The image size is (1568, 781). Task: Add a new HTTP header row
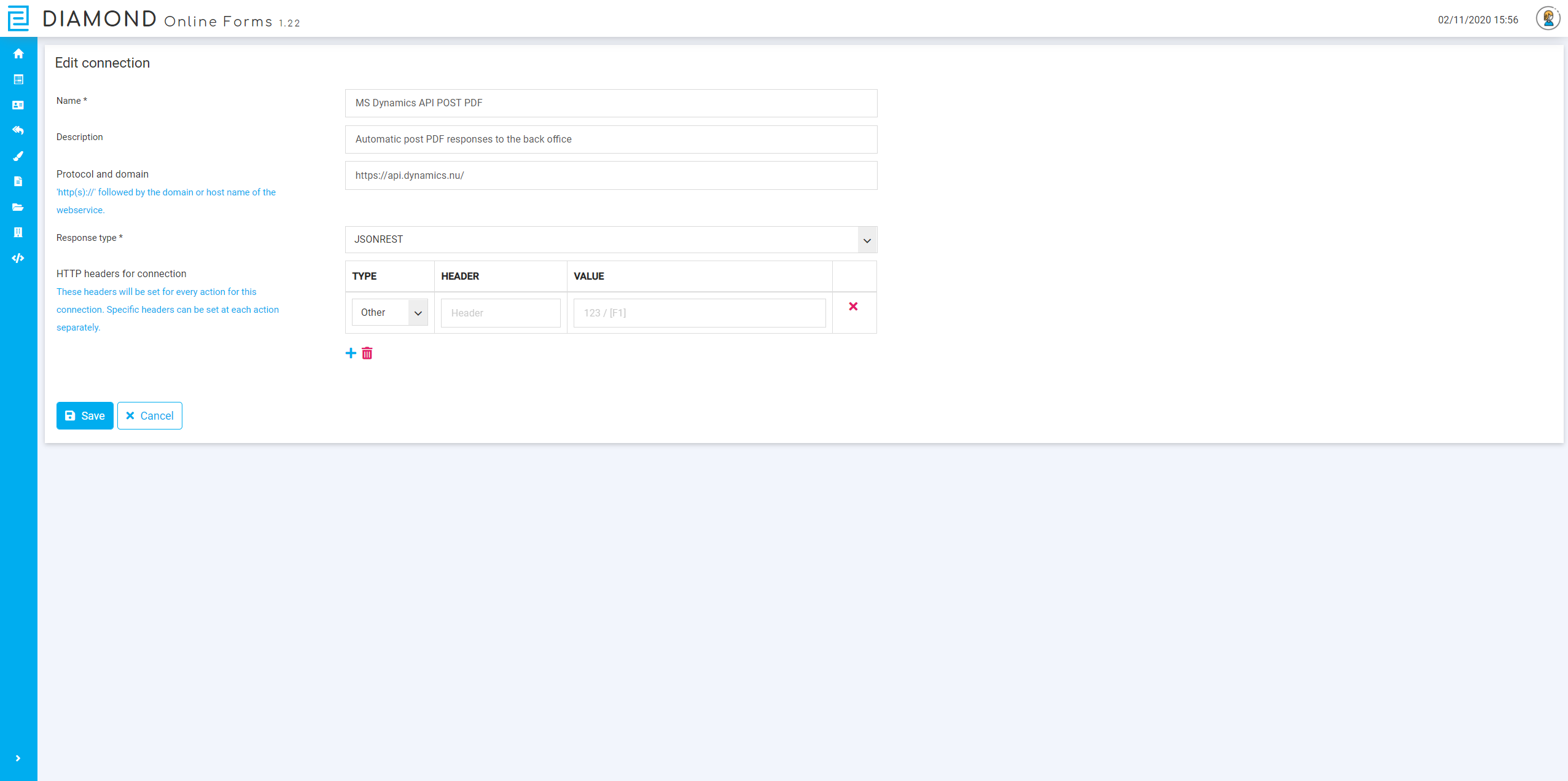[350, 353]
